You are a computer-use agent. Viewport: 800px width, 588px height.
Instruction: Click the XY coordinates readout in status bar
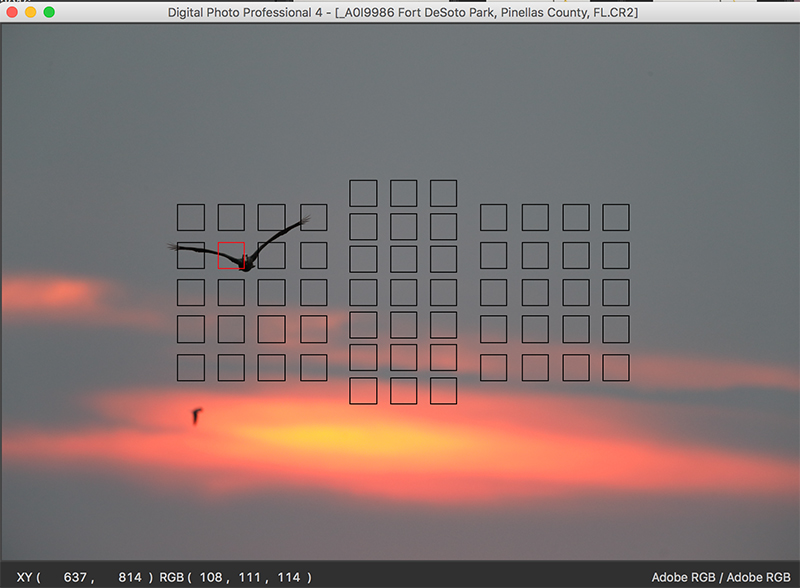tap(85, 577)
